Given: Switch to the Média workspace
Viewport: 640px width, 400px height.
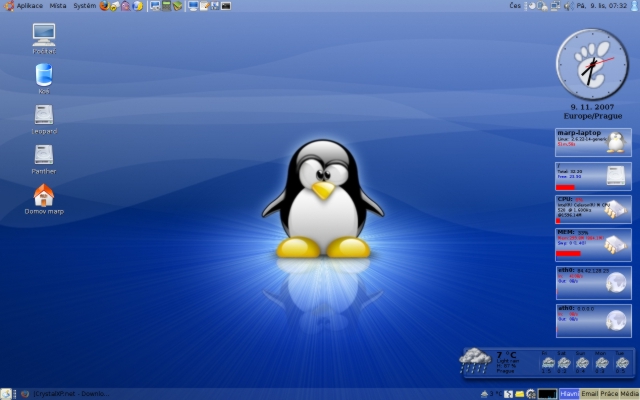Looking at the screenshot, I should (x=629, y=394).
